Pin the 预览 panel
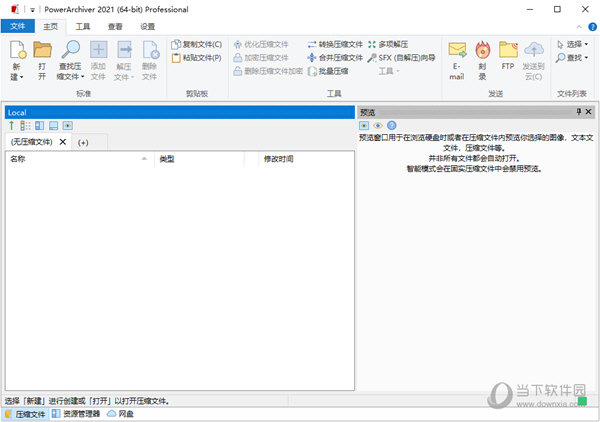Viewport: 600px width, 422px height. [x=579, y=112]
